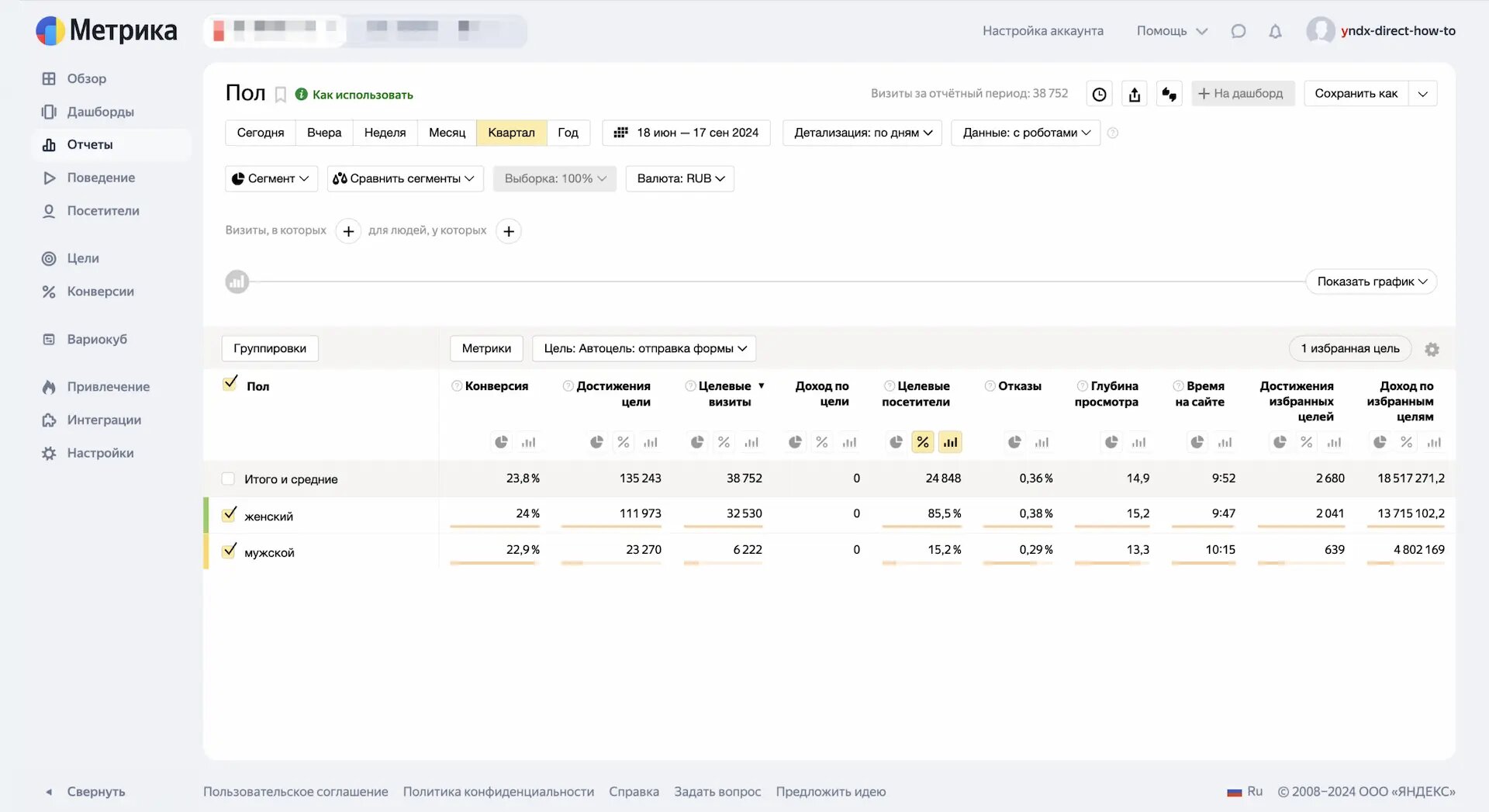Open the notifications bell
The image size is (1489, 812).
pos(1275,32)
